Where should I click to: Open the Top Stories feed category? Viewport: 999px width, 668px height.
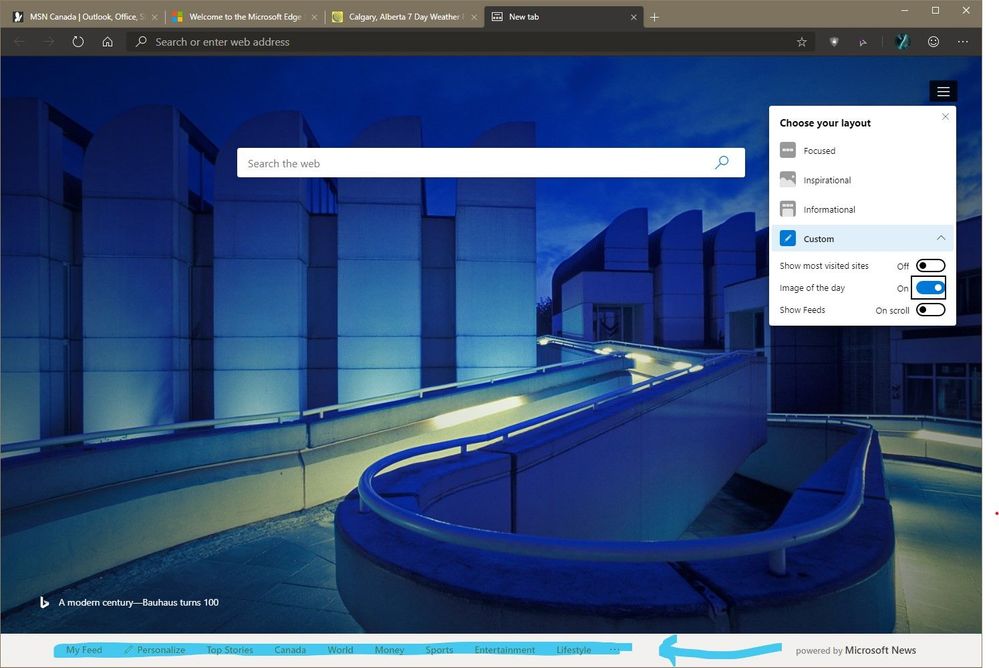pos(230,650)
